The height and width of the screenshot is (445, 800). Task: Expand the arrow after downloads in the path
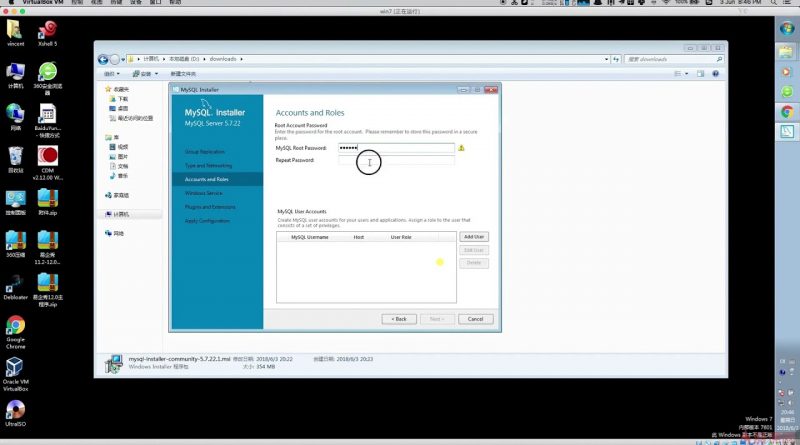(x=241, y=59)
